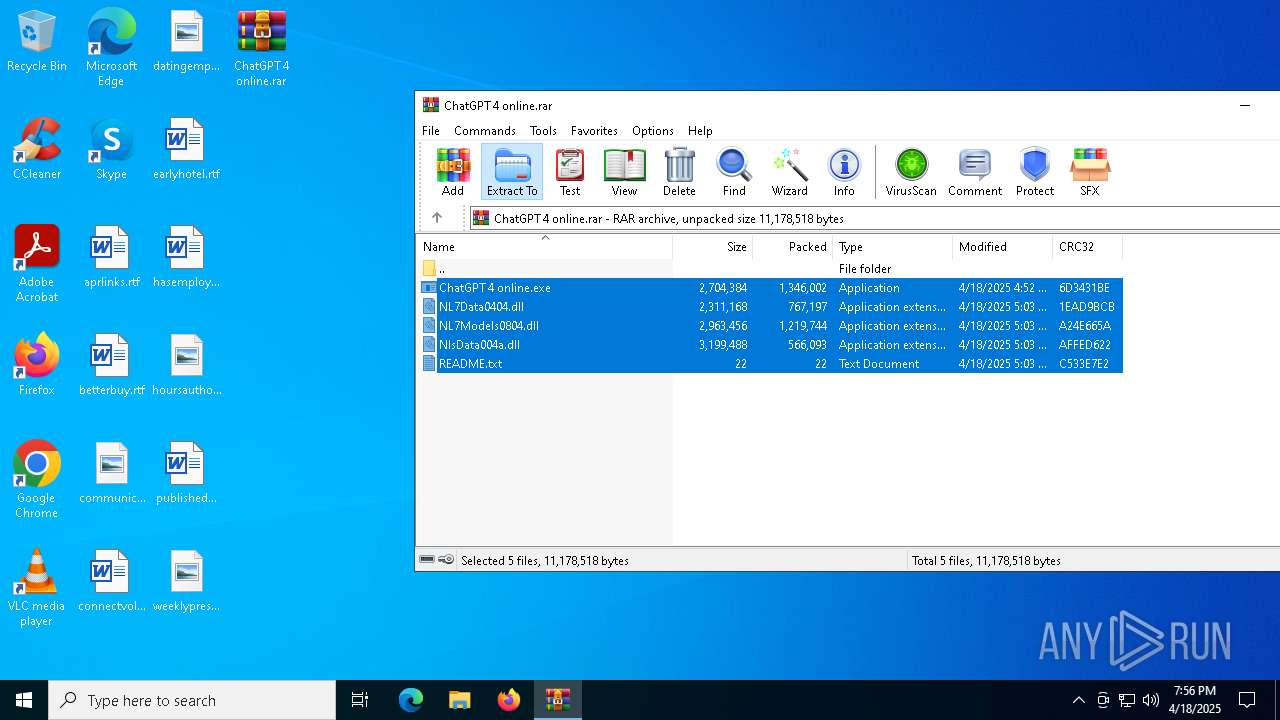Minimize the WinRAR window
This screenshot has width=1280, height=720.
1245,105
